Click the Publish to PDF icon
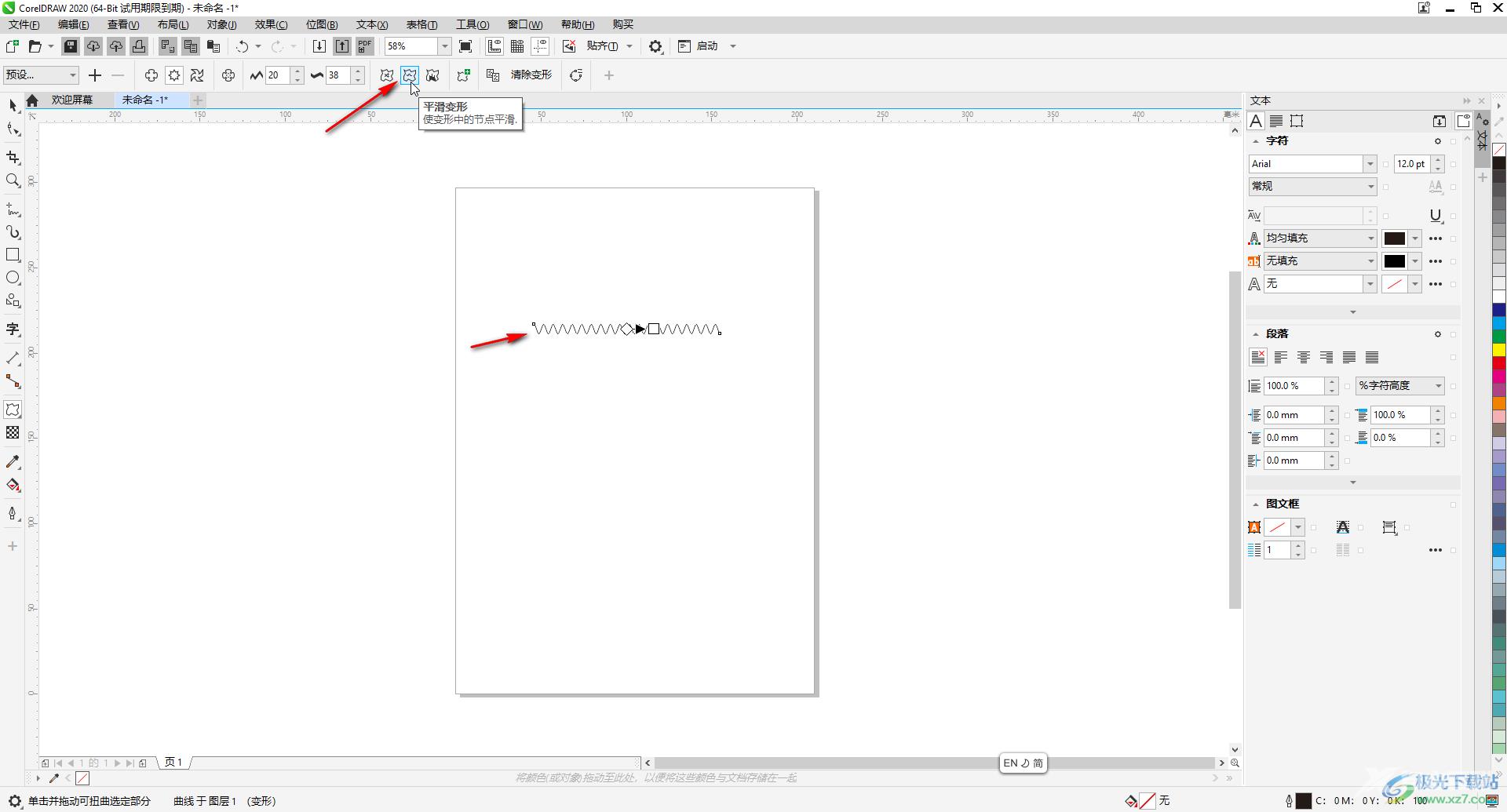 (365, 46)
